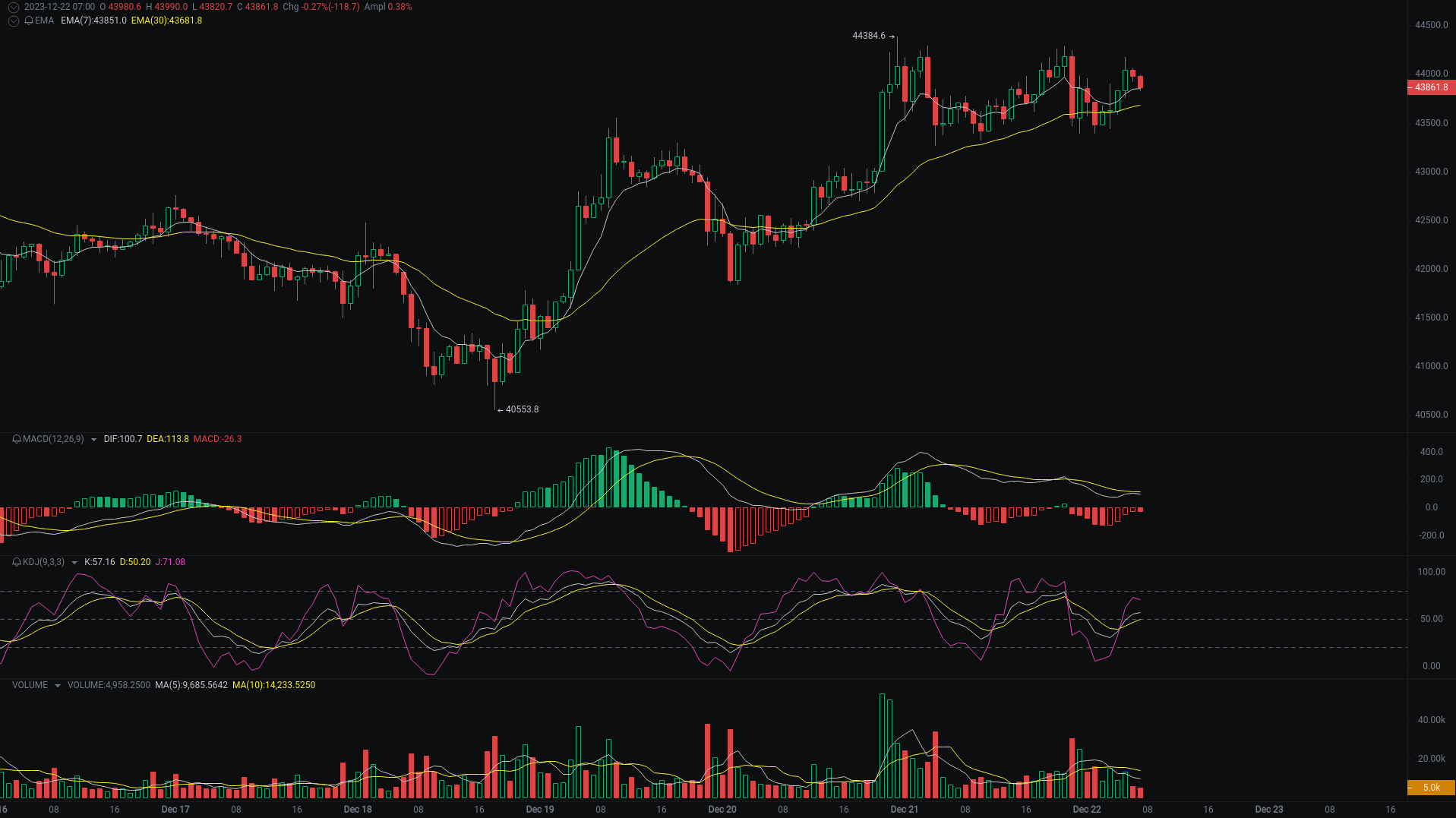Open the VOLUME indicator dropdown arrow
The height and width of the screenshot is (818, 1456).
tap(57, 686)
